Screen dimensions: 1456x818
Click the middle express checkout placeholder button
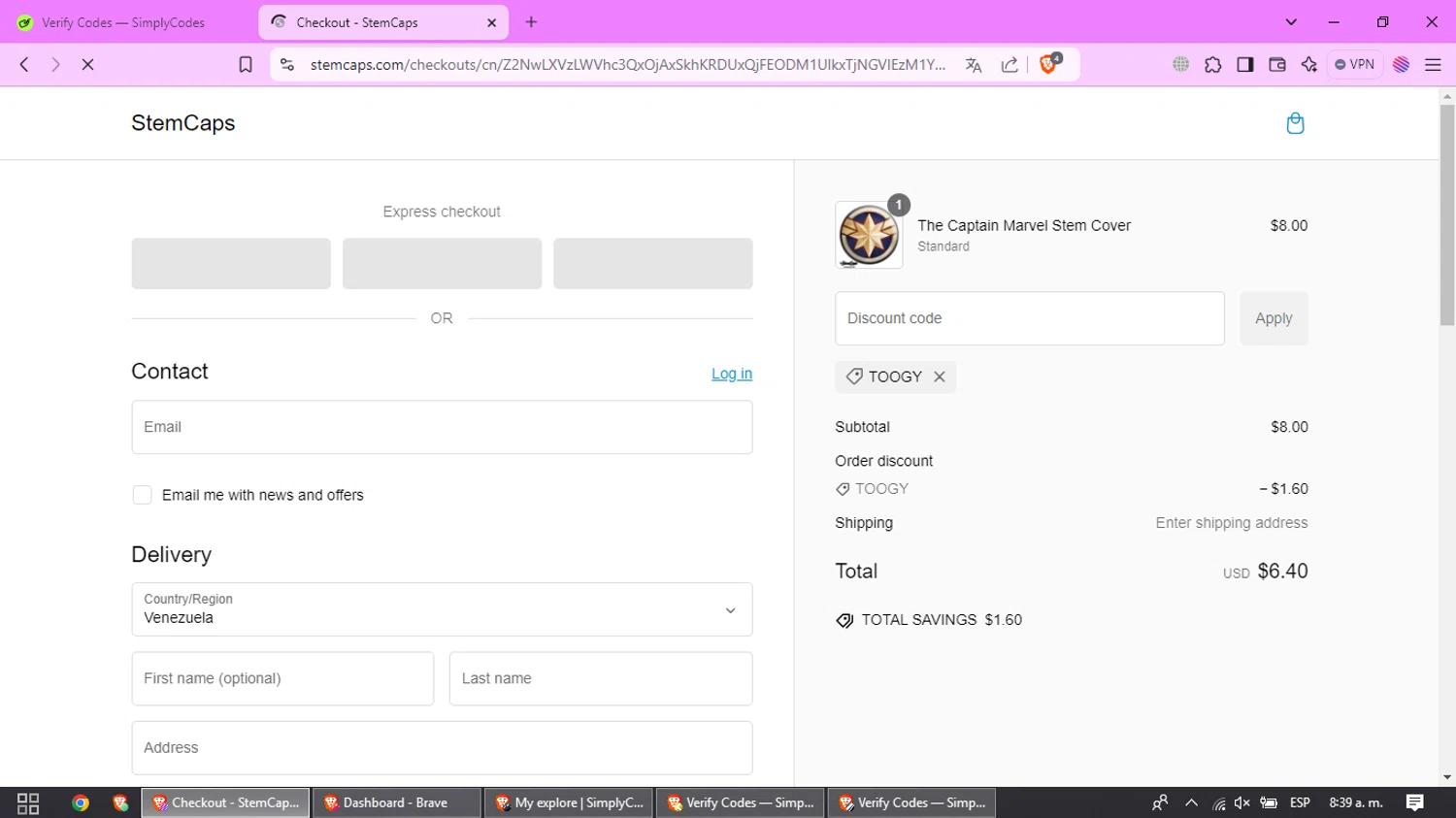click(442, 263)
